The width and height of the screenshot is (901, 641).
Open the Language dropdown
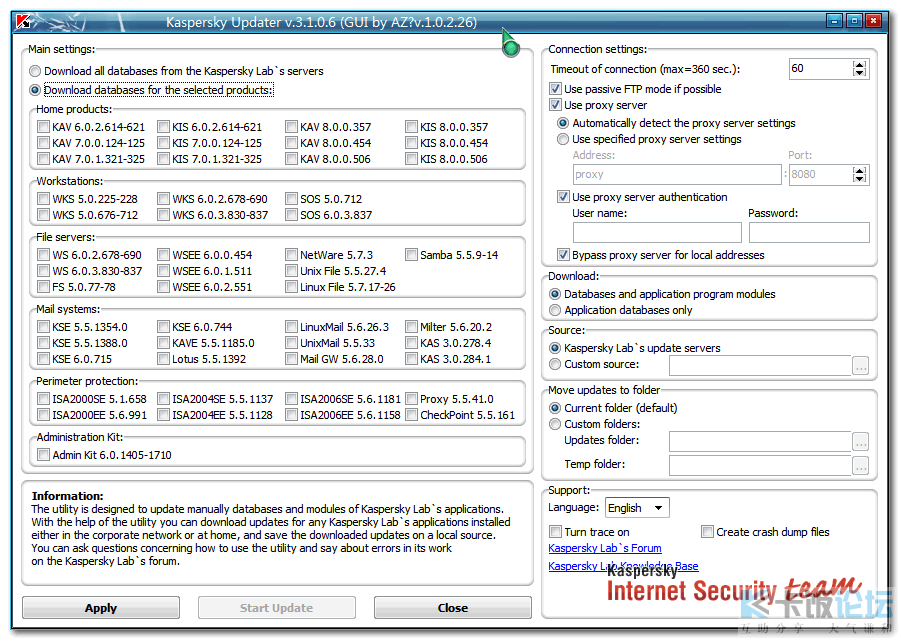point(637,508)
